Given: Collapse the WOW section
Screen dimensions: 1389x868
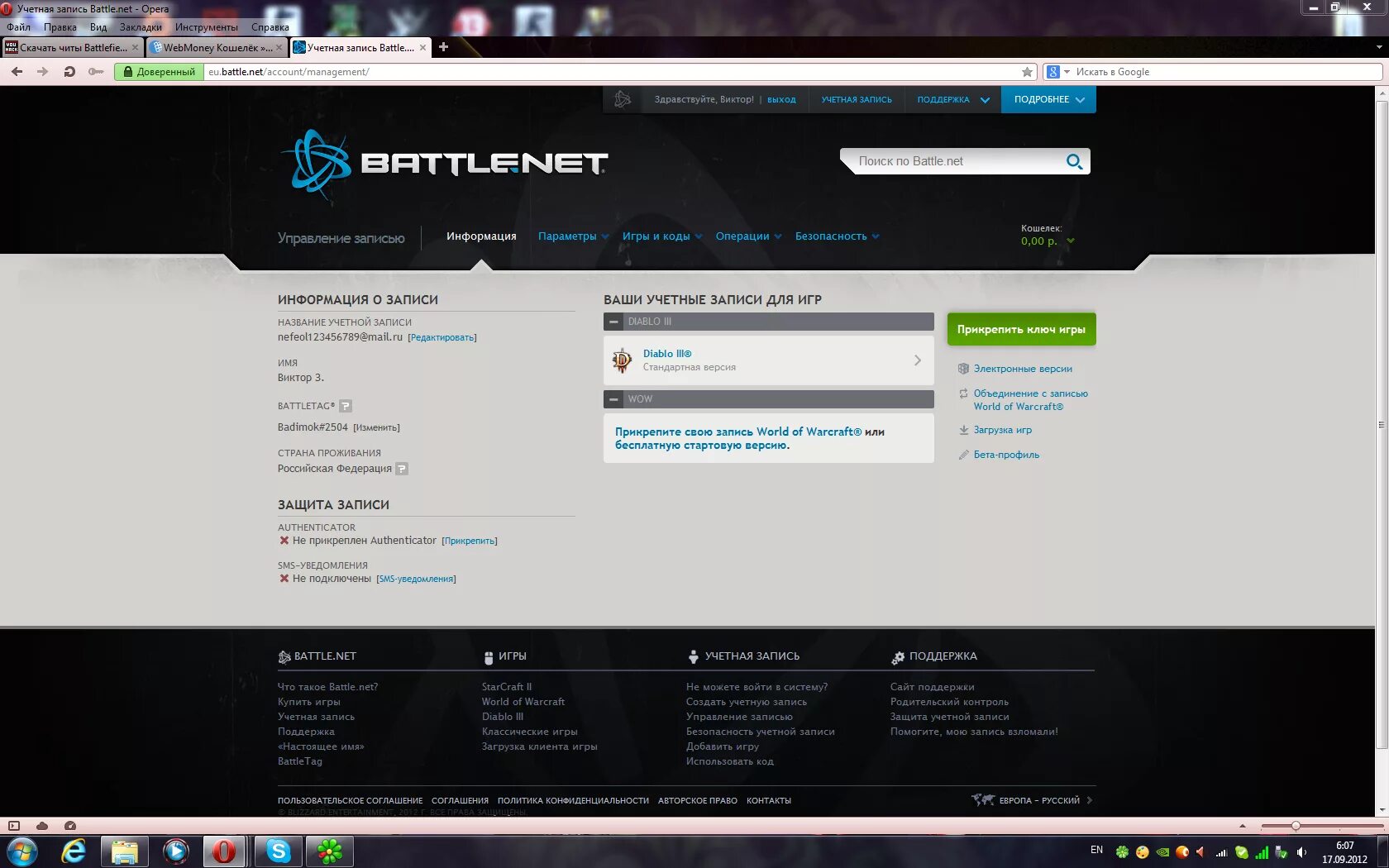Looking at the screenshot, I should coord(613,399).
